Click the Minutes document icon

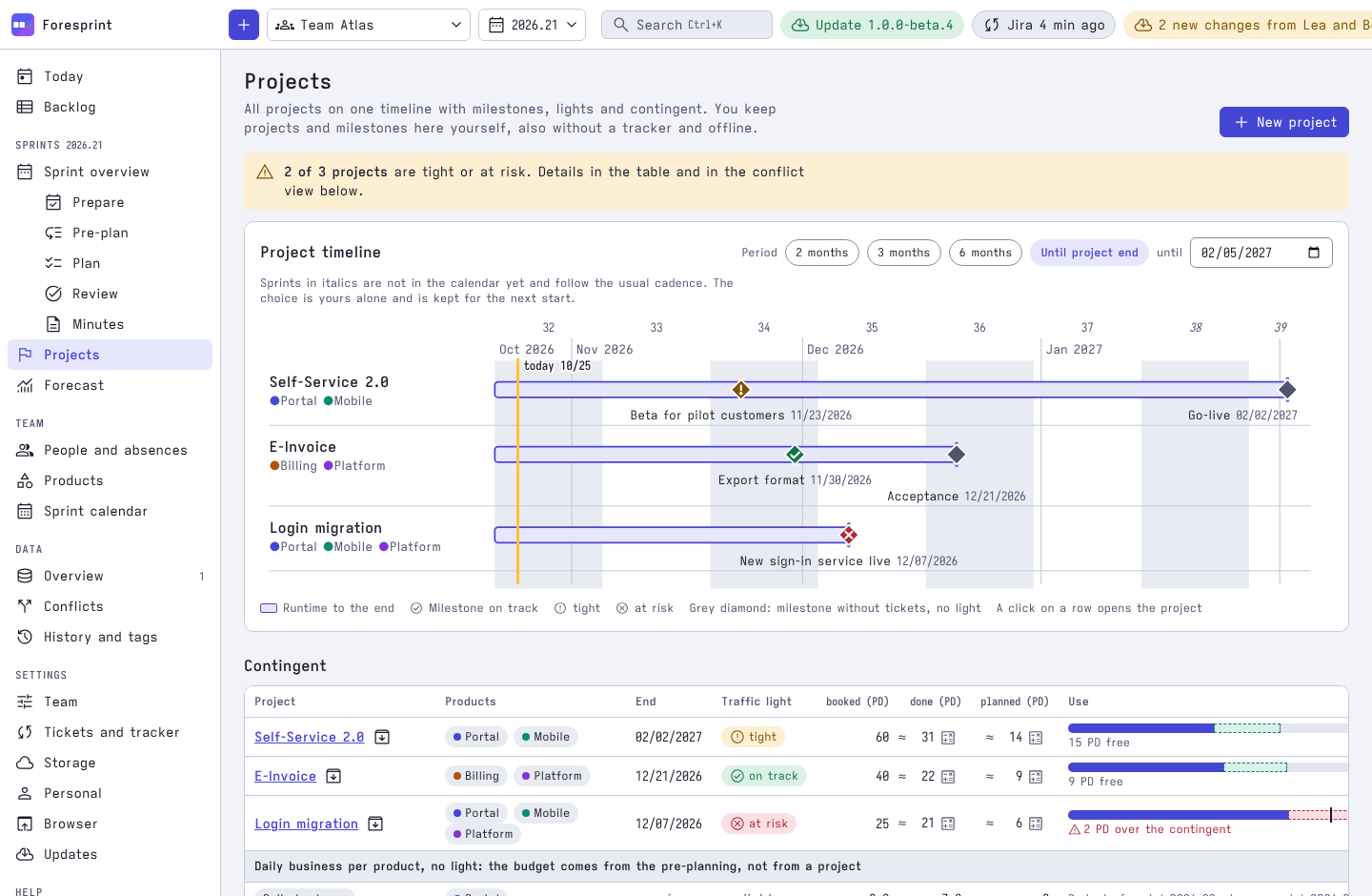(53, 324)
